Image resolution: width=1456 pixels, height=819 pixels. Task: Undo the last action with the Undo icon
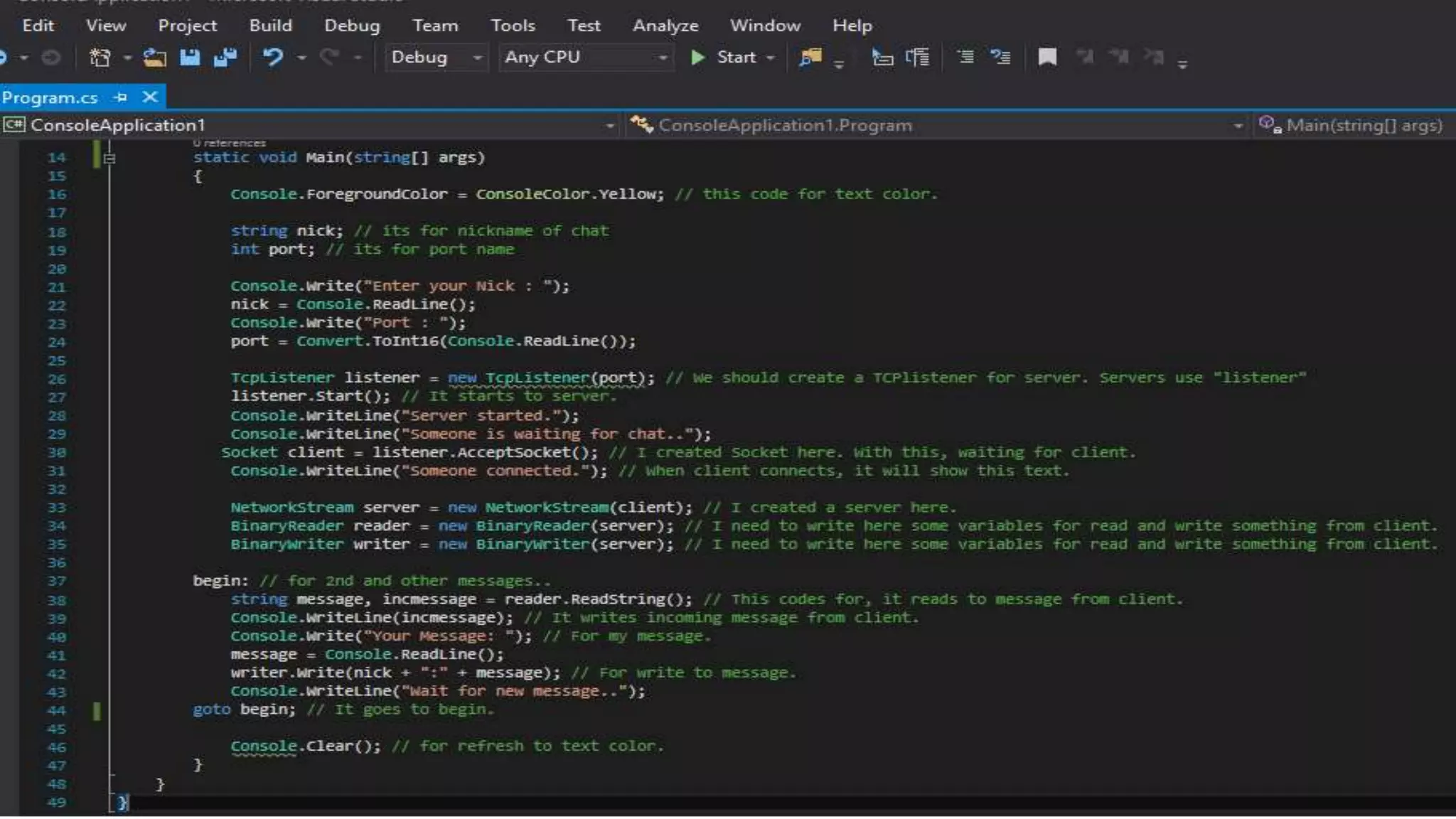(273, 58)
